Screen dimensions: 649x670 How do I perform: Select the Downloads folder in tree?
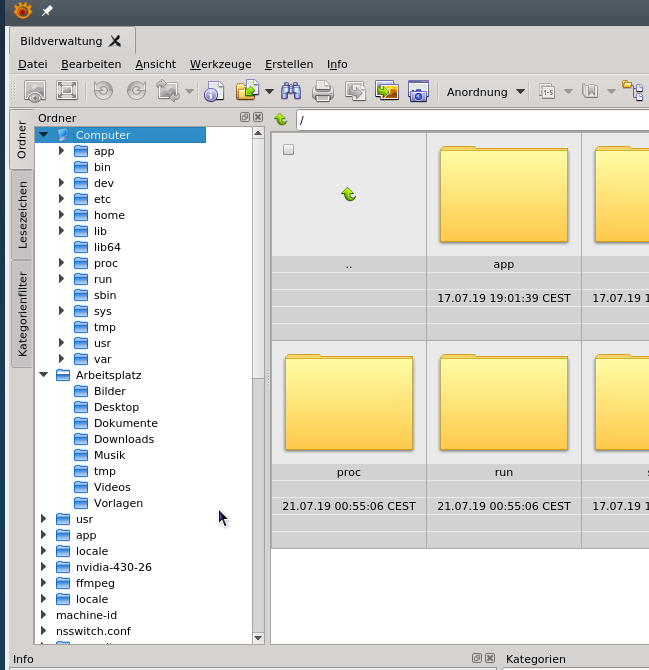click(123, 439)
